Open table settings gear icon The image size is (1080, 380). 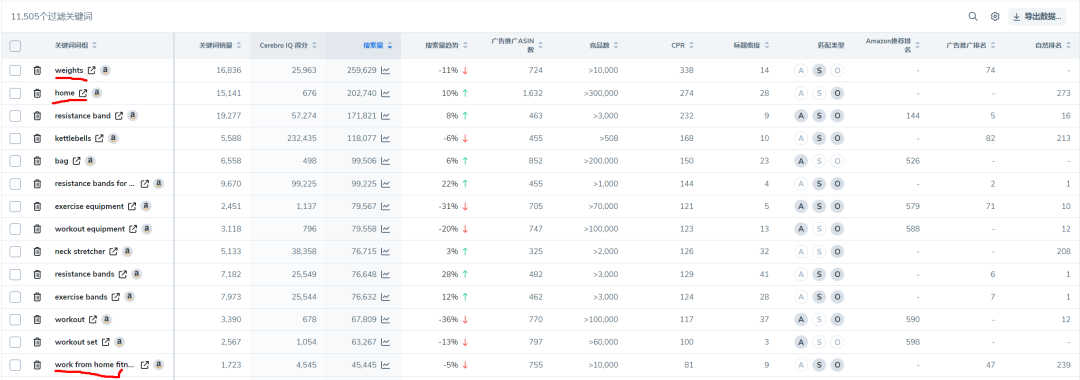click(x=995, y=17)
